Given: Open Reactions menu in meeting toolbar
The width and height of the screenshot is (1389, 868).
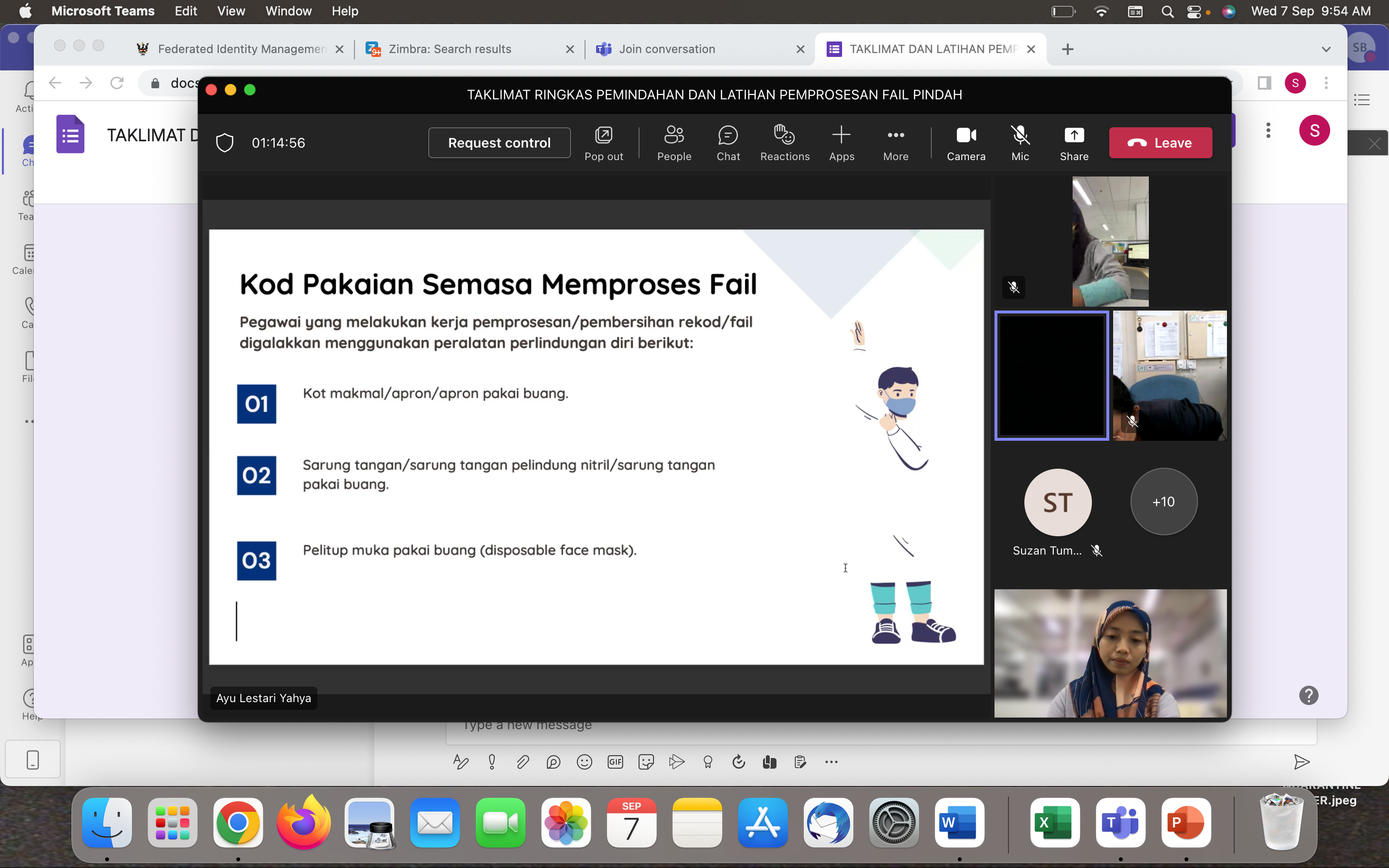Looking at the screenshot, I should [x=785, y=143].
